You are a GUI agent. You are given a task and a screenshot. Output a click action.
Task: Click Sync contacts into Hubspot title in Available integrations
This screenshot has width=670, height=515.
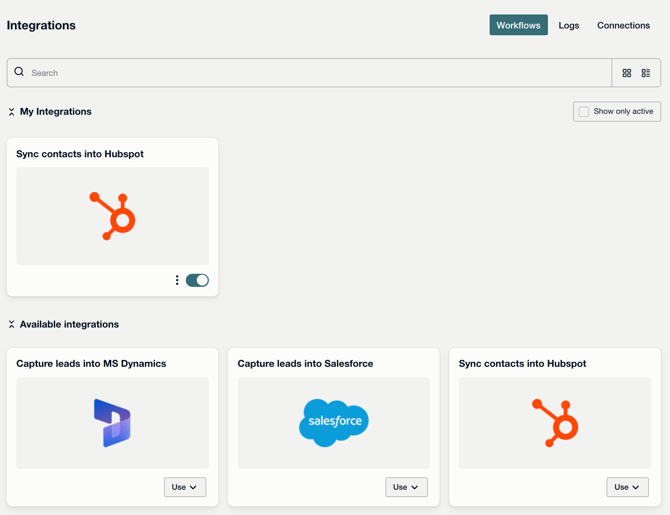pyautogui.click(x=522, y=364)
